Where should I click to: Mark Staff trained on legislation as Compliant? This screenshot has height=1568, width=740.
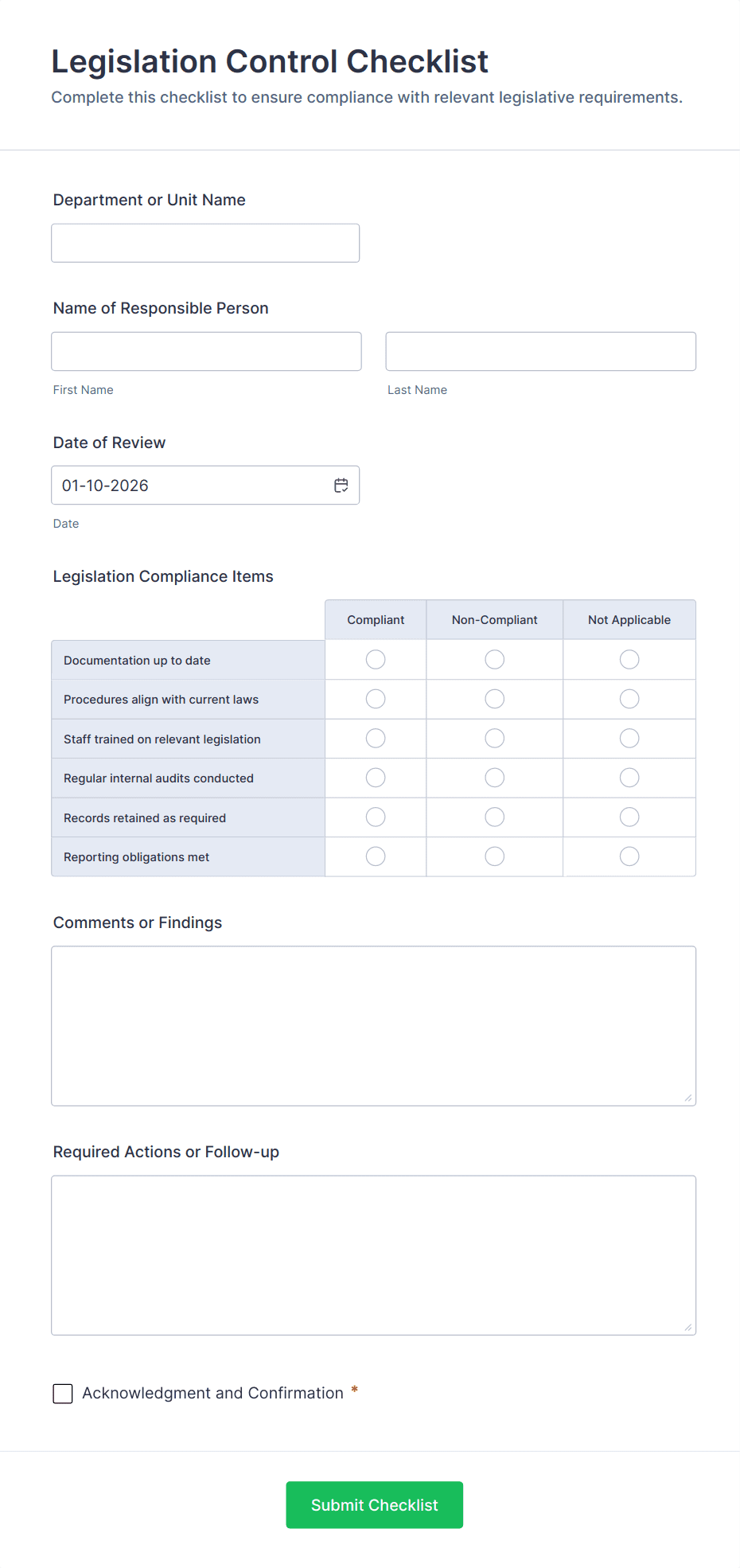pyautogui.click(x=376, y=739)
